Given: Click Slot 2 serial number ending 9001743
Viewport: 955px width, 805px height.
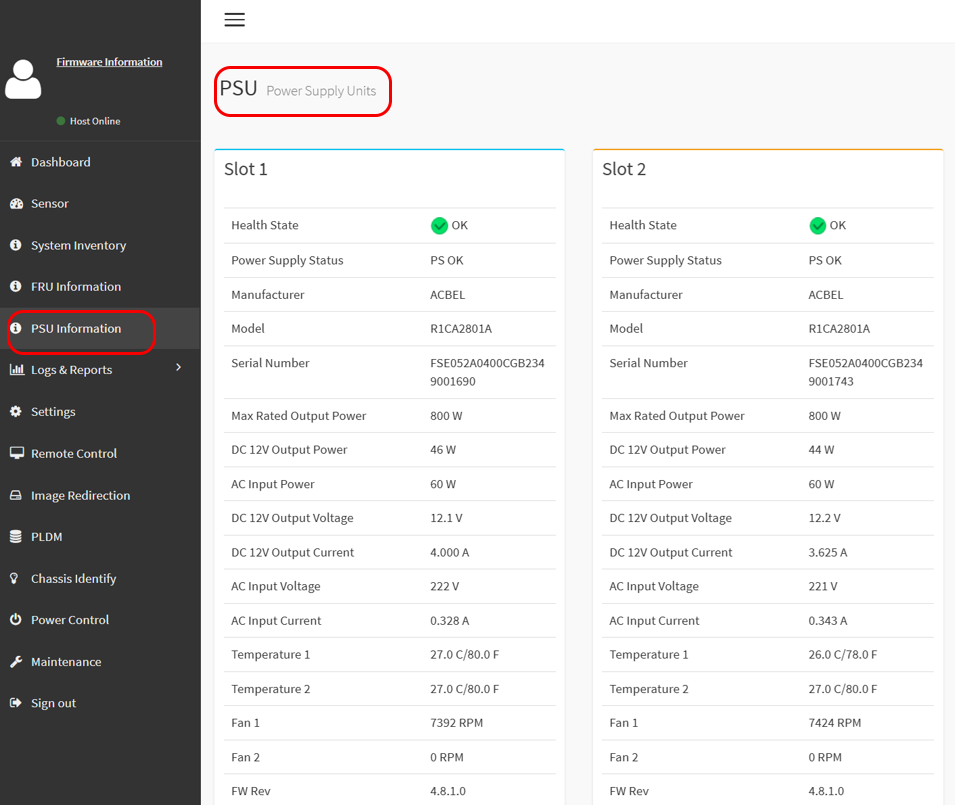Looking at the screenshot, I should click(865, 372).
